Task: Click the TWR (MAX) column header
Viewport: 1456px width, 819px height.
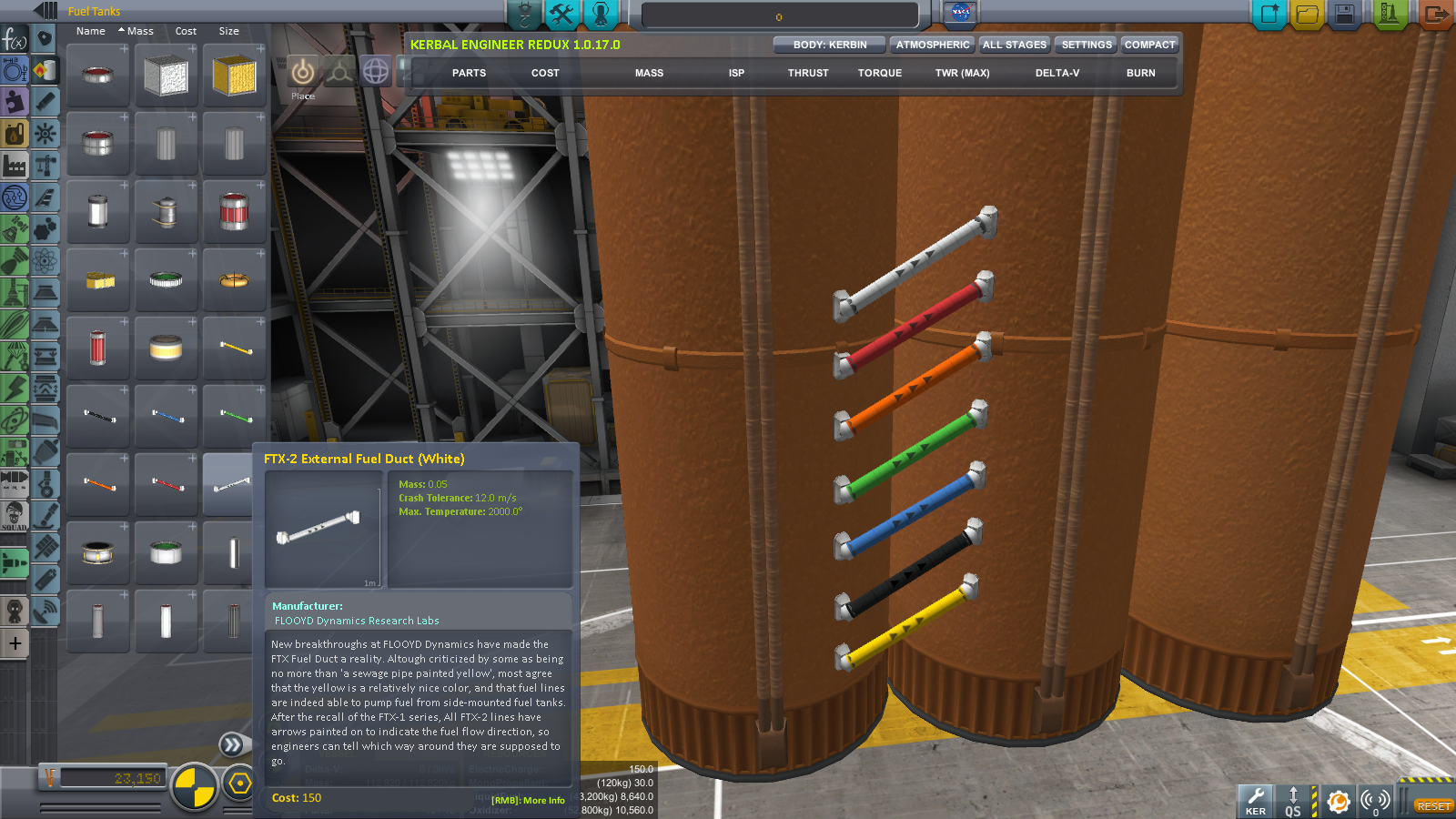Action: (962, 73)
